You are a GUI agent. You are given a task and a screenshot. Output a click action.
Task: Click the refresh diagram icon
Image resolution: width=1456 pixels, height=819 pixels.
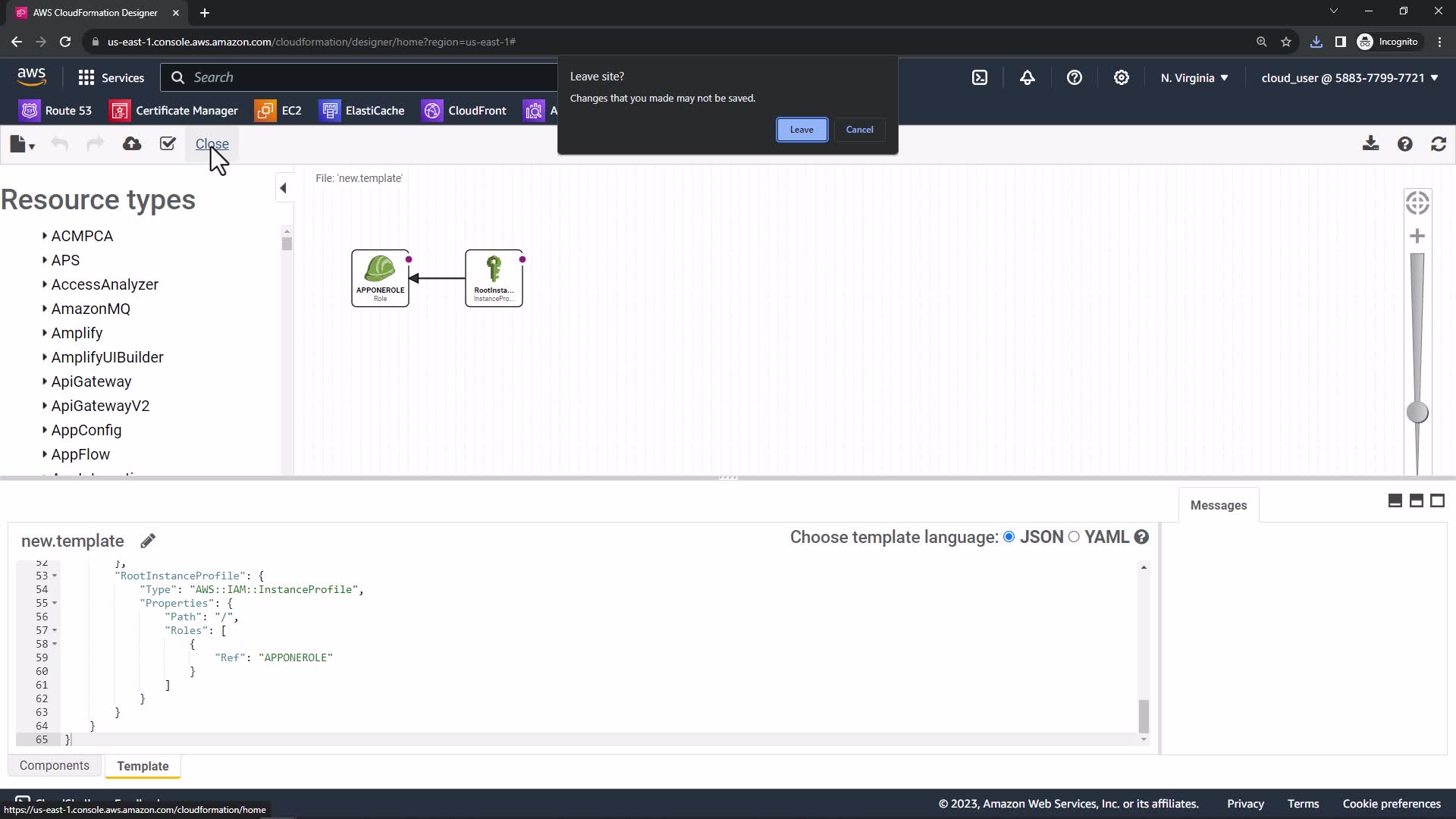1439,144
